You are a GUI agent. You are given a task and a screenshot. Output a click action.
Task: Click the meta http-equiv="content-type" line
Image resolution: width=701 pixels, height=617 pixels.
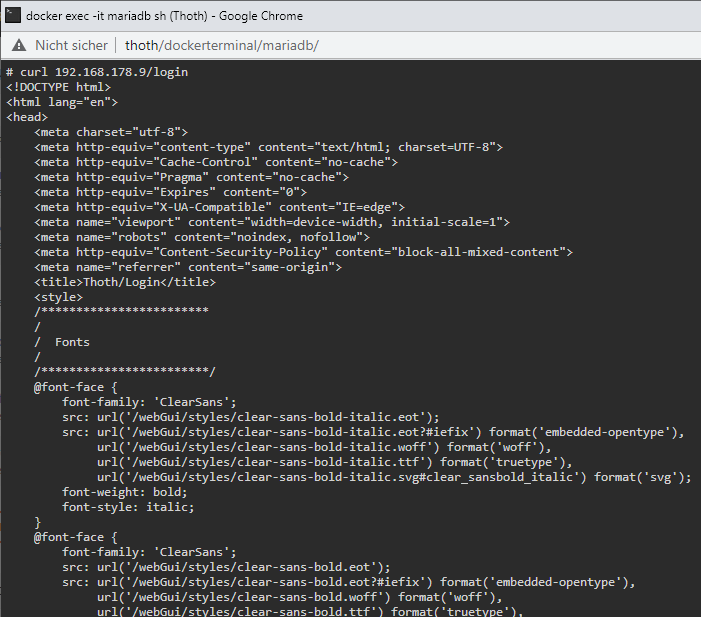(268, 147)
